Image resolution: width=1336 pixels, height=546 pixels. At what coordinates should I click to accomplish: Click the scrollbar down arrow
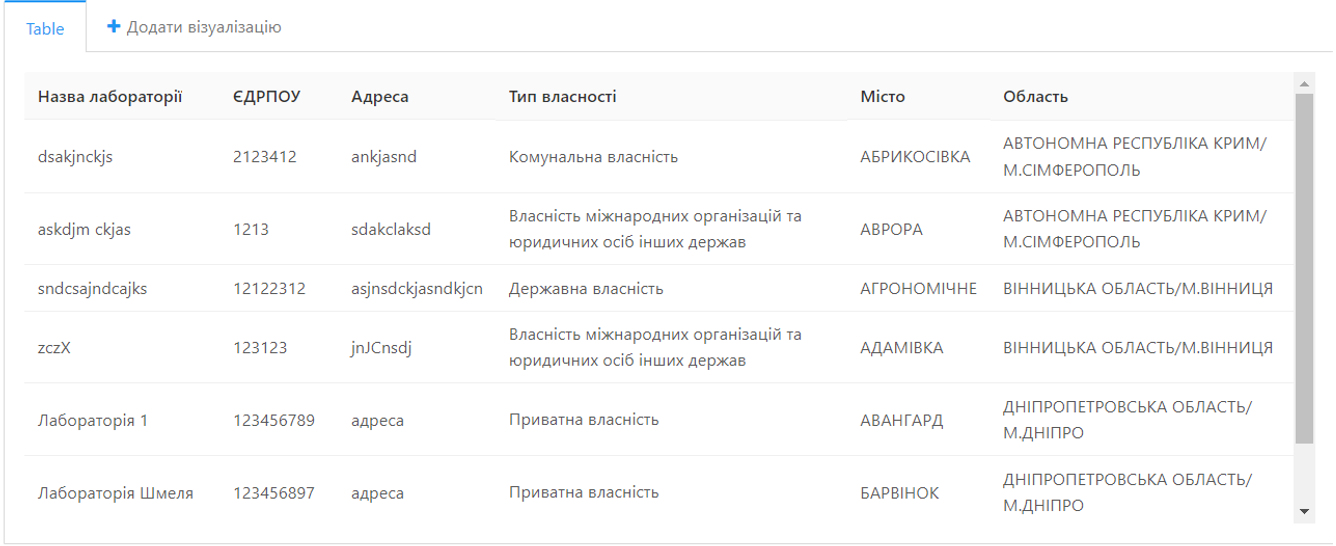coord(1304,511)
